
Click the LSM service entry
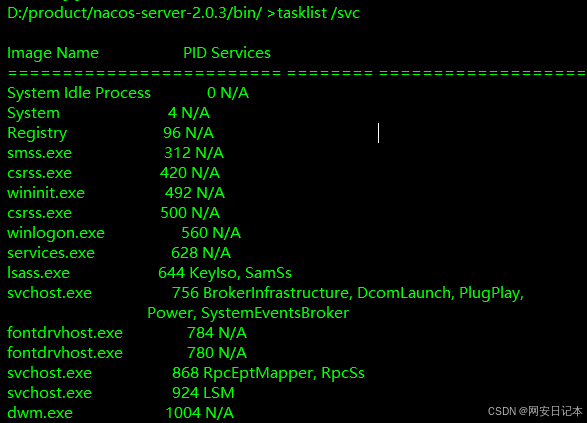click(x=219, y=393)
